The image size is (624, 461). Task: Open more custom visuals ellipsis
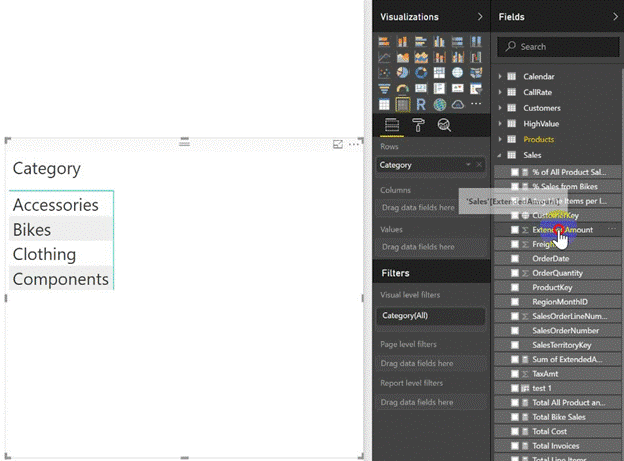pos(476,104)
